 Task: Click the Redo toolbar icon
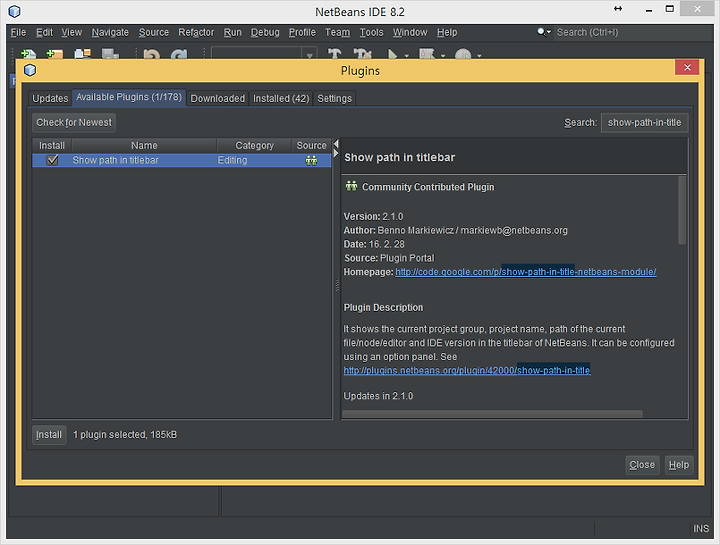click(179, 55)
